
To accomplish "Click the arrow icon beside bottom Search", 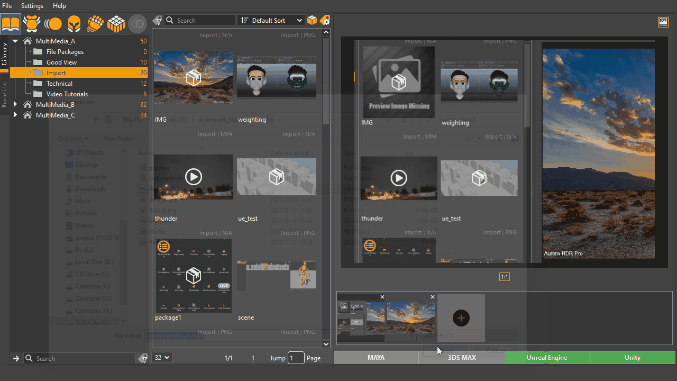I will coord(16,358).
